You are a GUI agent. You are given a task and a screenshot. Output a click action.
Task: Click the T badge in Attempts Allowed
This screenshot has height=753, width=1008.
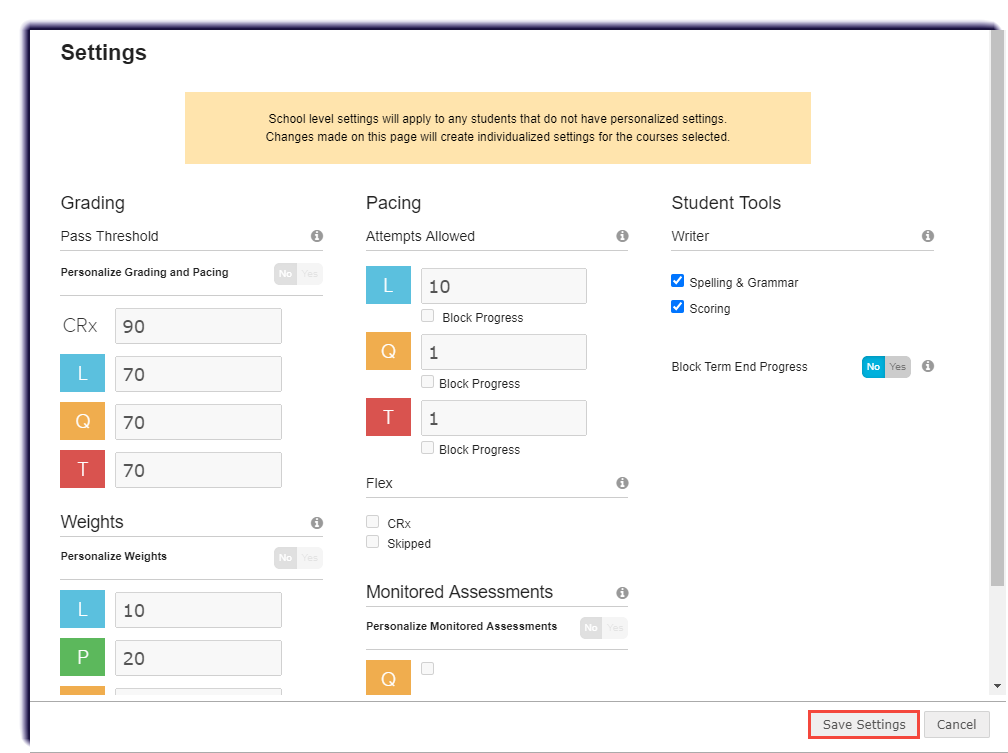coord(388,417)
